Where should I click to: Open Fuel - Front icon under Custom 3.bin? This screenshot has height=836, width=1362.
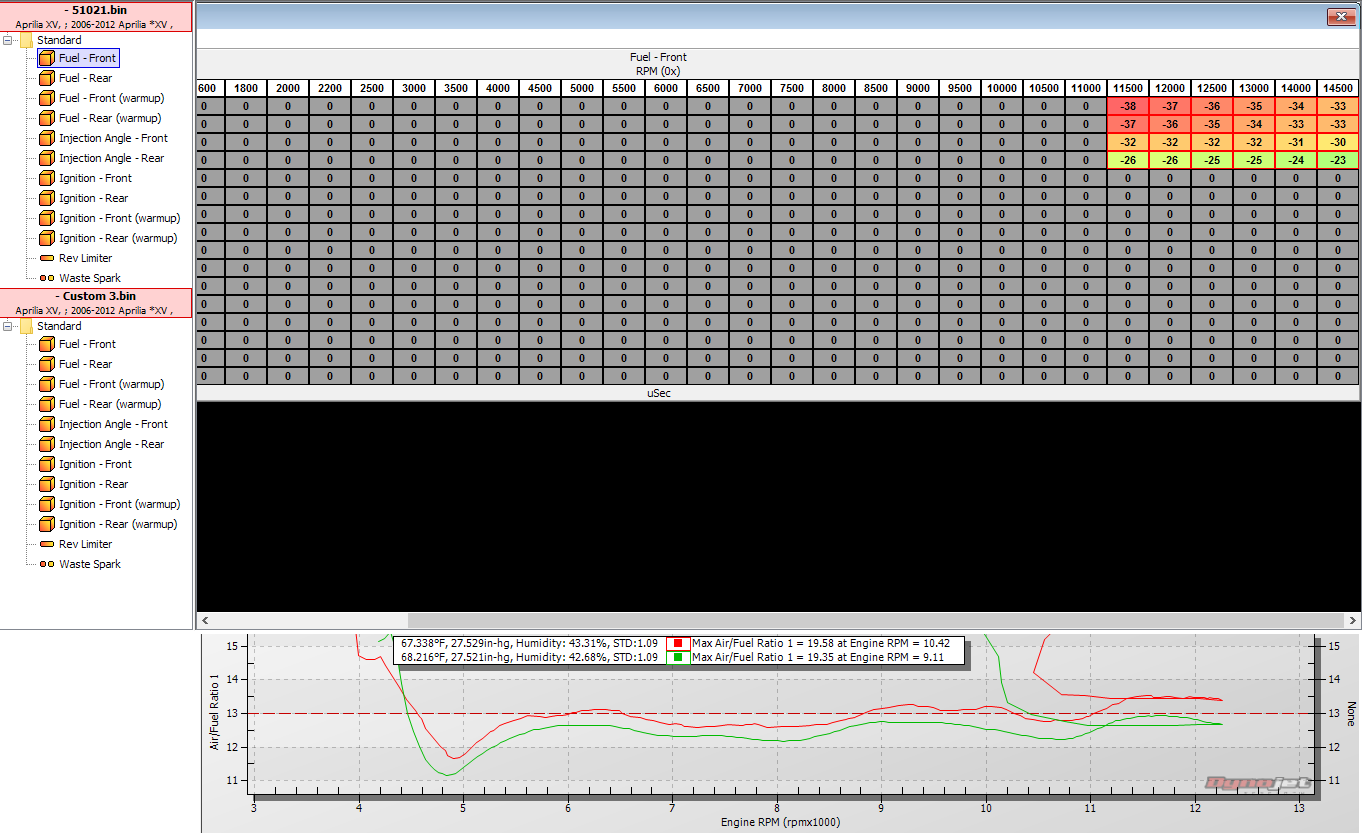click(46, 344)
